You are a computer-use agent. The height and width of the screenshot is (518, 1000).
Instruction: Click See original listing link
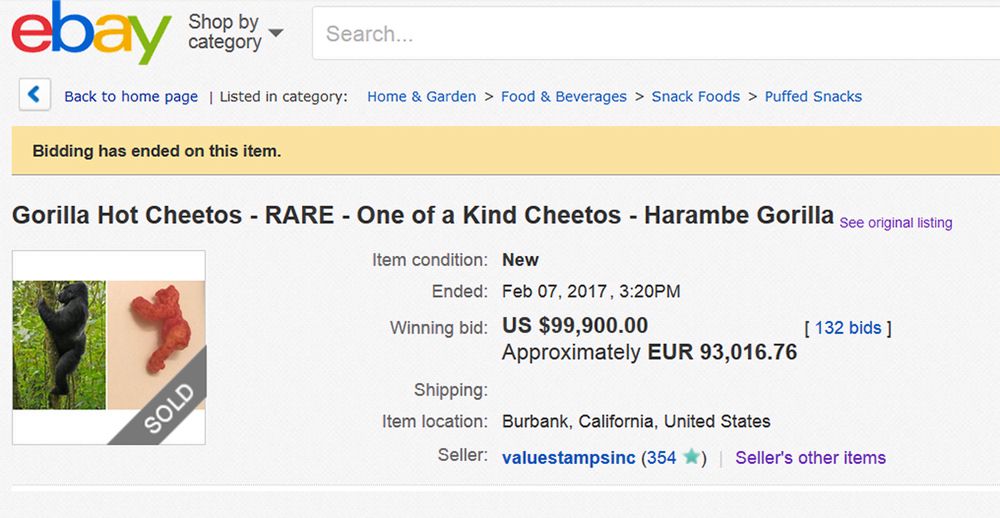(x=896, y=223)
